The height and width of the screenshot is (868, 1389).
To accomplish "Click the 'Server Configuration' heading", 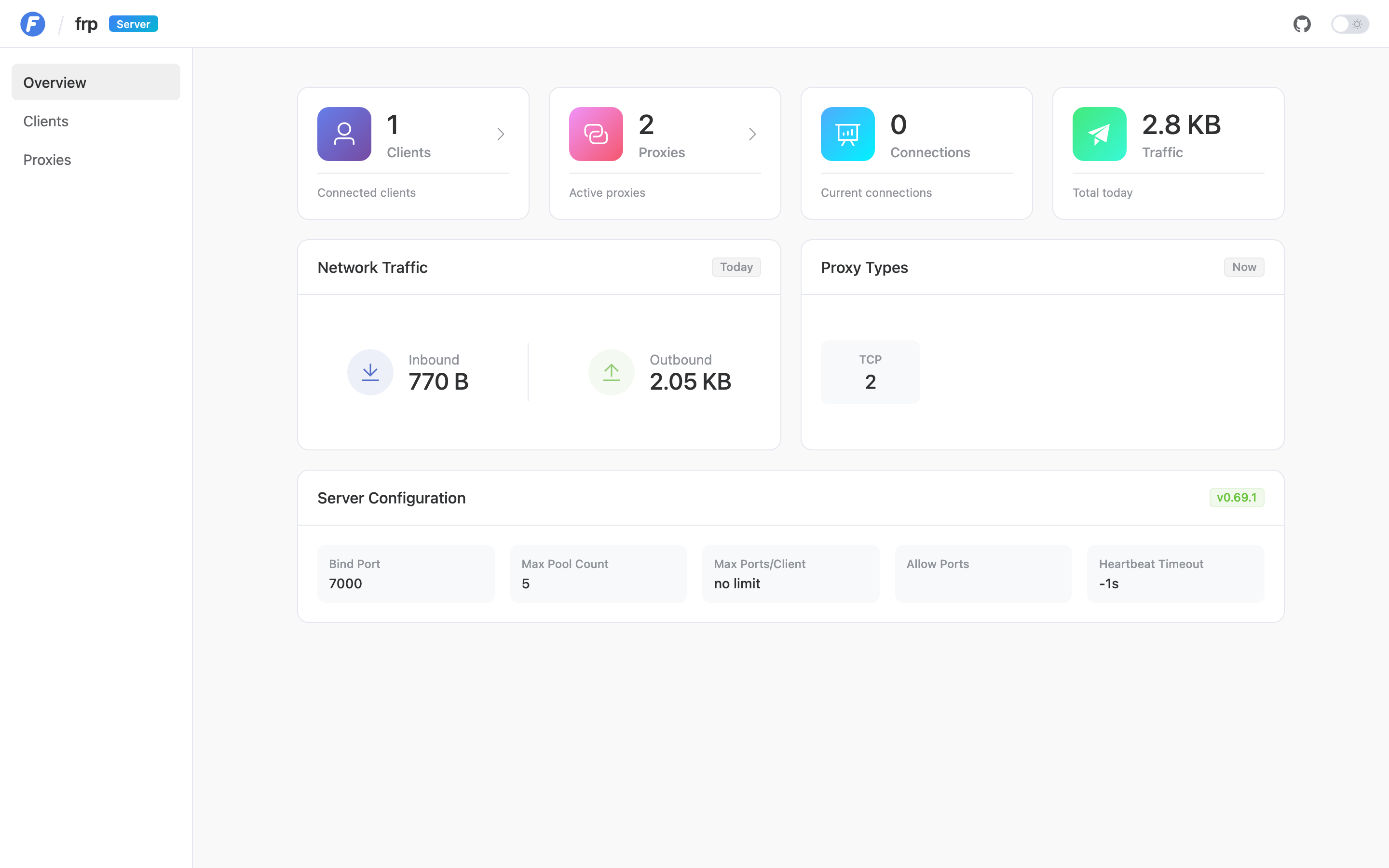I will [x=392, y=498].
